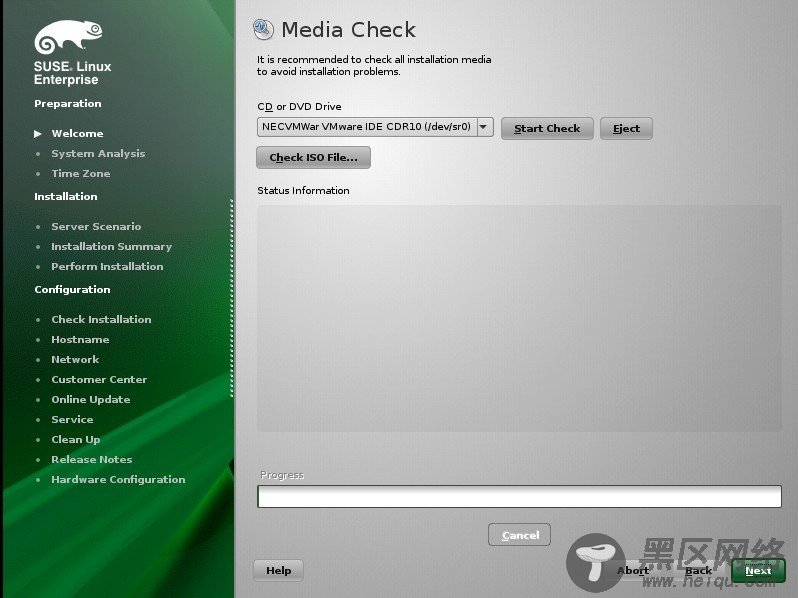Select the Hostname step
798x598 pixels.
click(80, 339)
